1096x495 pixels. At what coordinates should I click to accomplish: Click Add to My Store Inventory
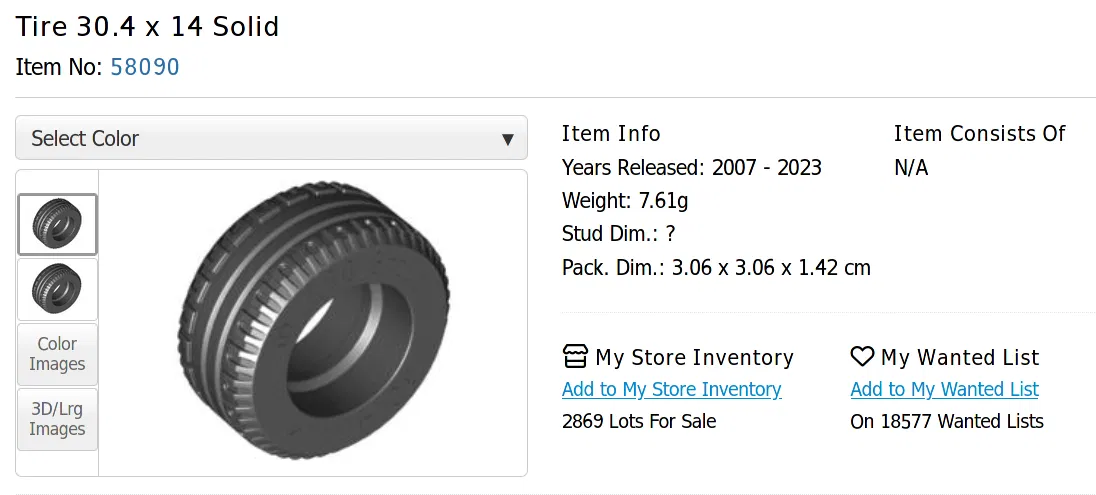(671, 389)
